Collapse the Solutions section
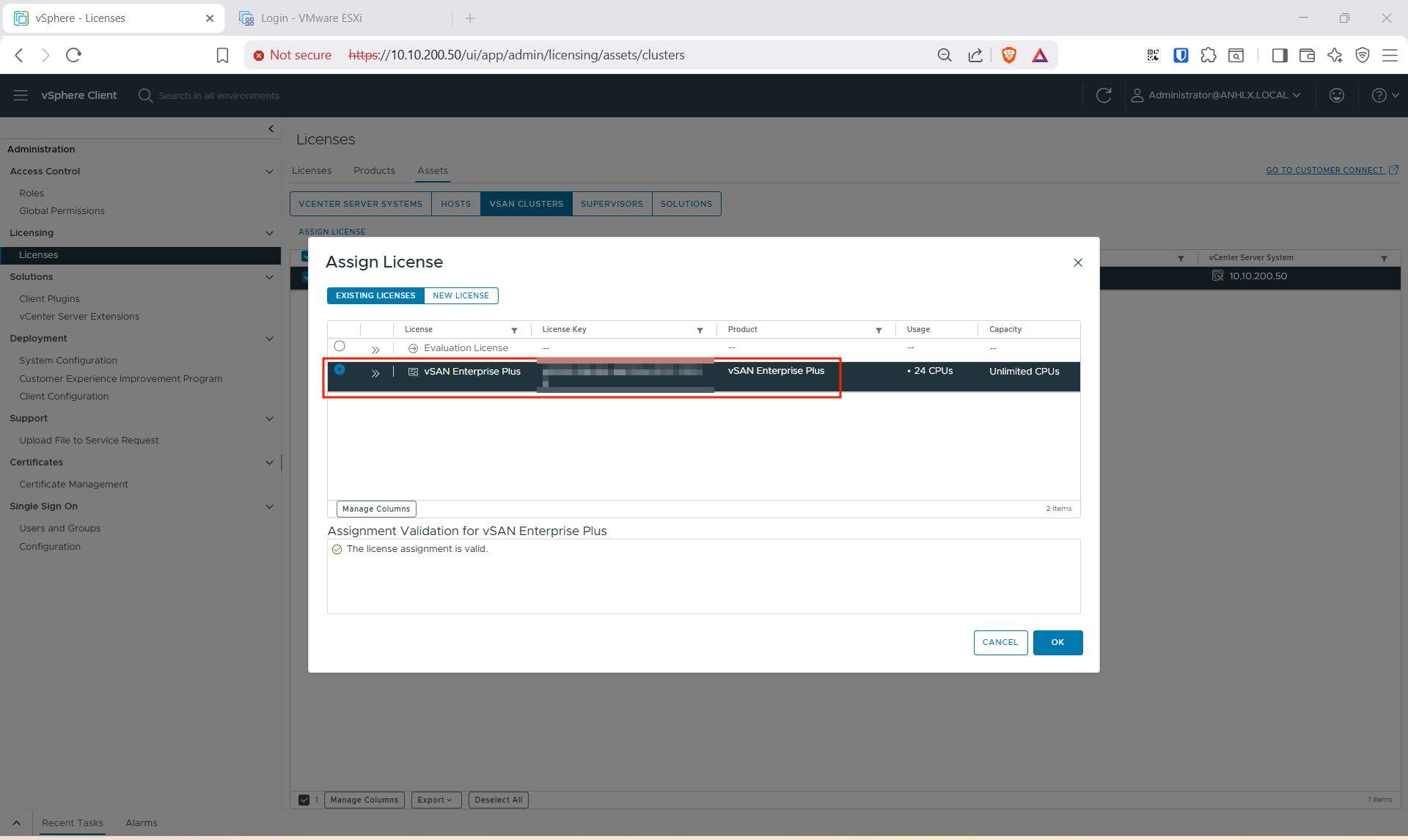1408x840 pixels. [269, 277]
